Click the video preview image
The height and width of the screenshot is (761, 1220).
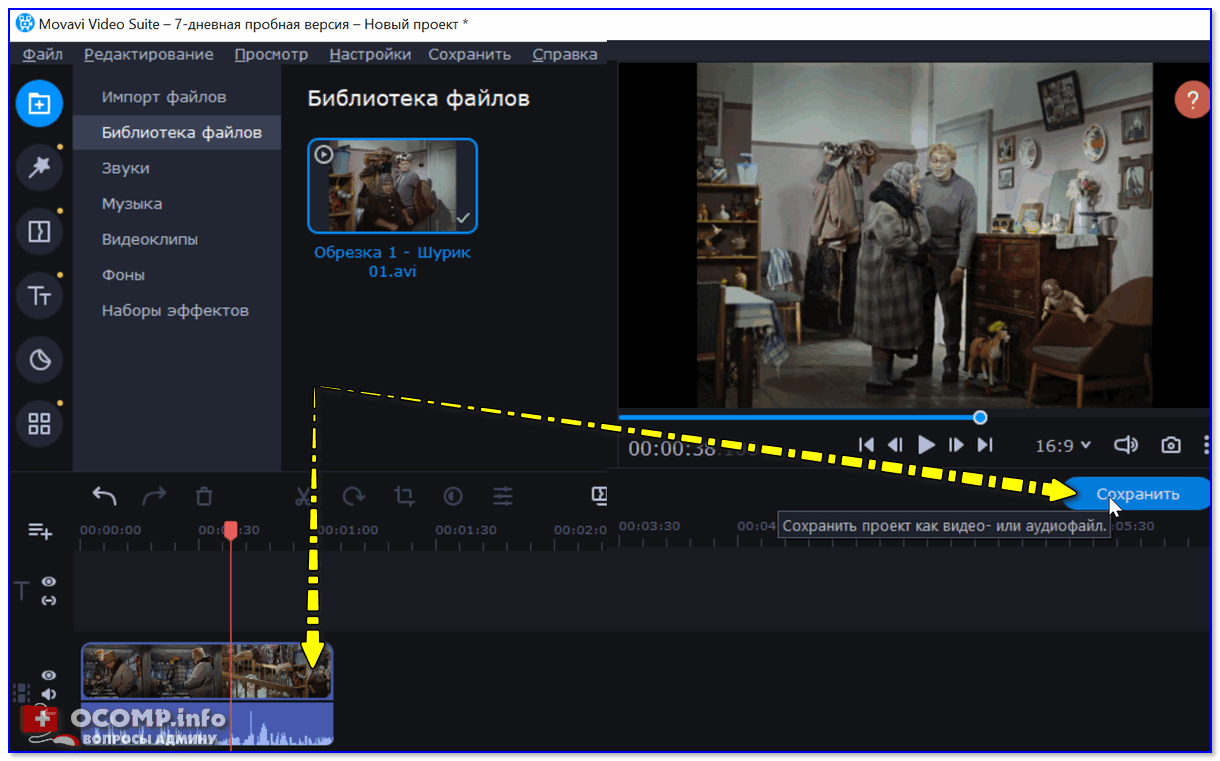coord(925,236)
